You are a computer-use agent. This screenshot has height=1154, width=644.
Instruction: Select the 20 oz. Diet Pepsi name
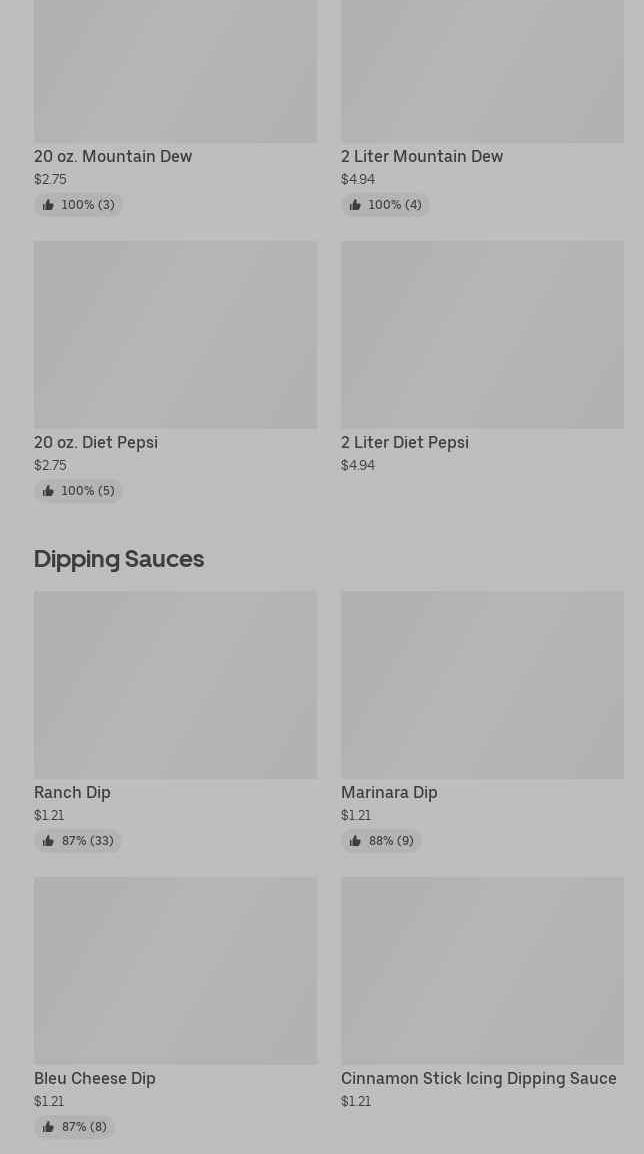96,442
